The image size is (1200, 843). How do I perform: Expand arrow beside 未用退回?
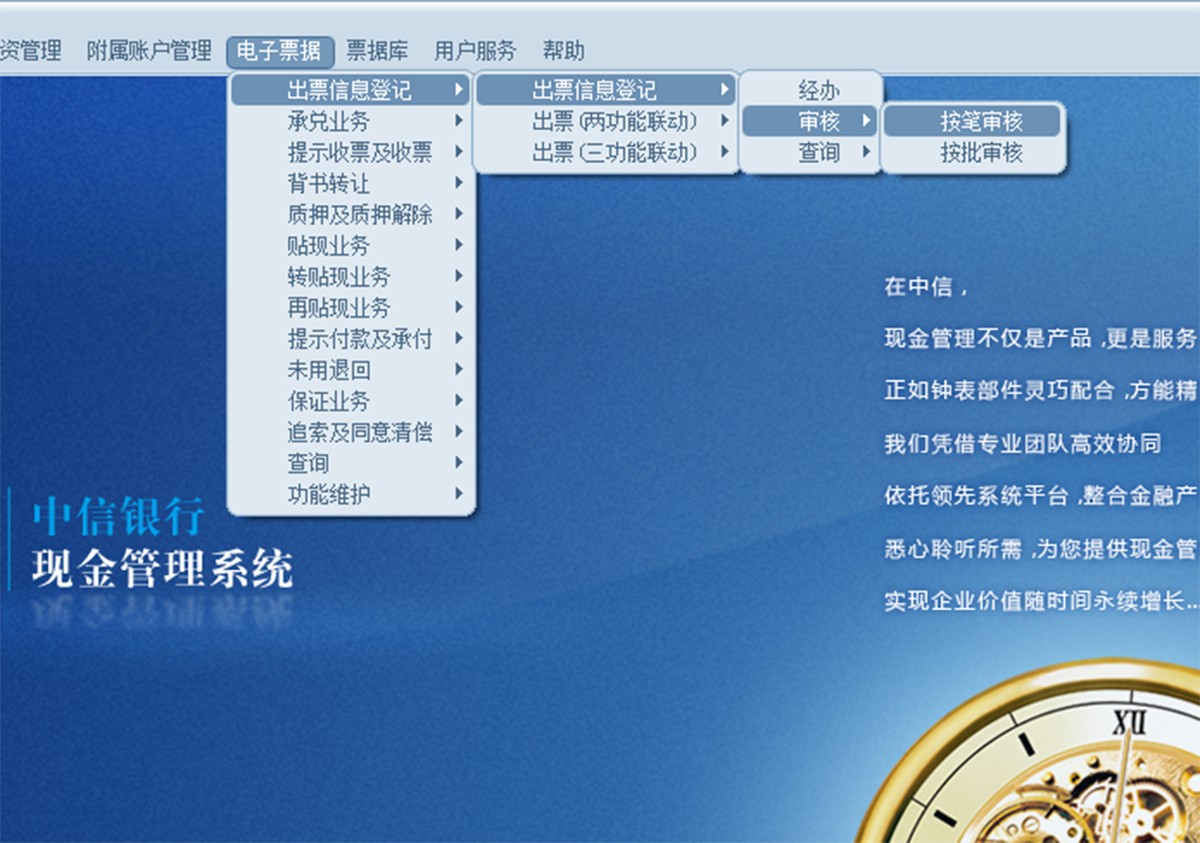pyautogui.click(x=458, y=369)
